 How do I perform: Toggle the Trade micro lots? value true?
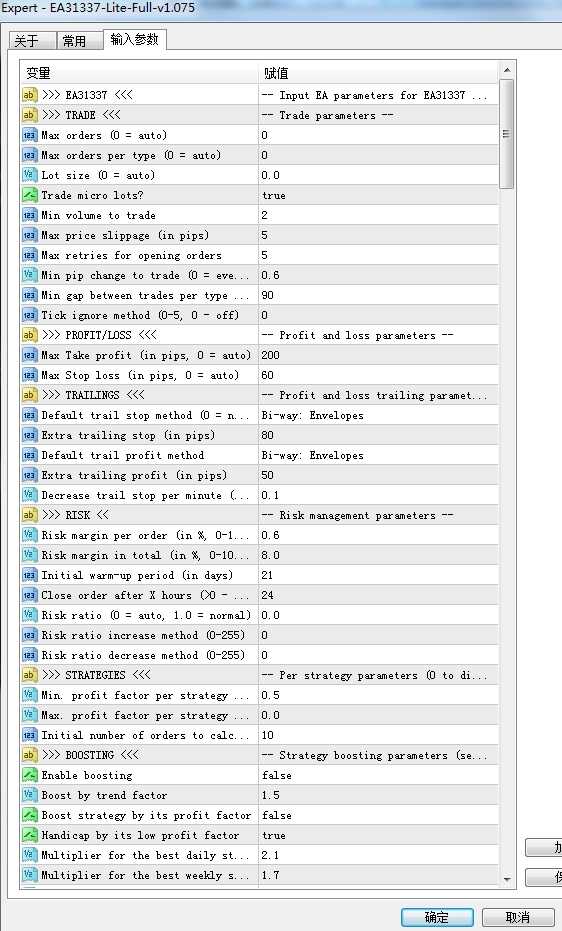click(378, 195)
